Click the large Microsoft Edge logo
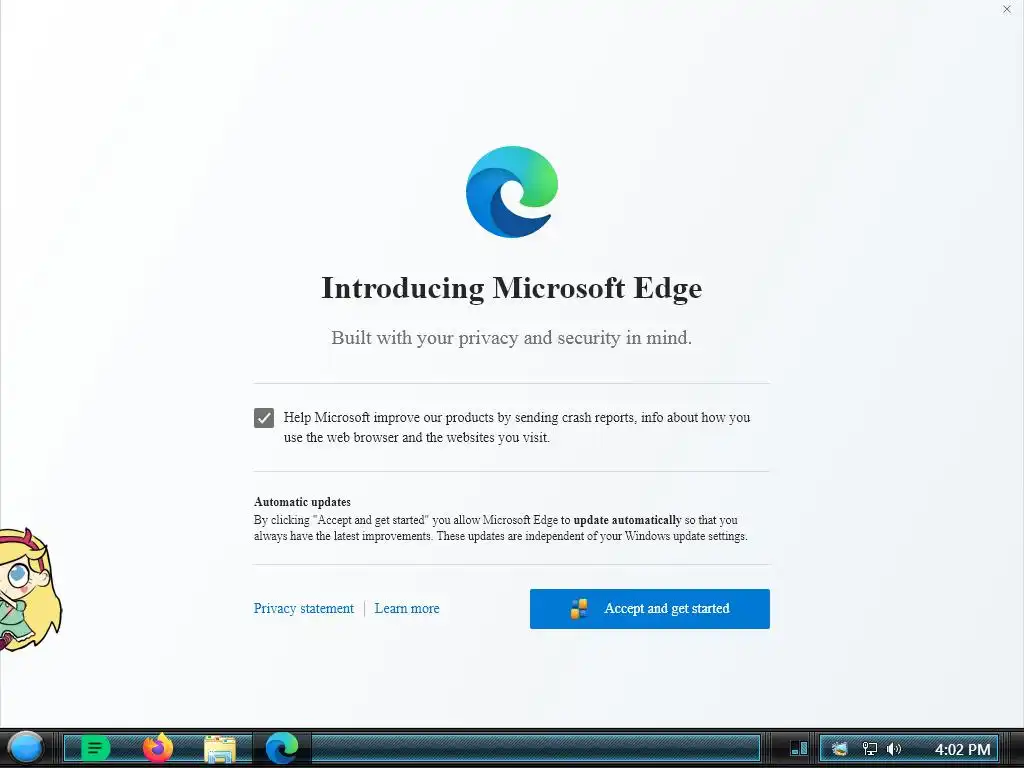This screenshot has height=768, width=1024. click(512, 192)
